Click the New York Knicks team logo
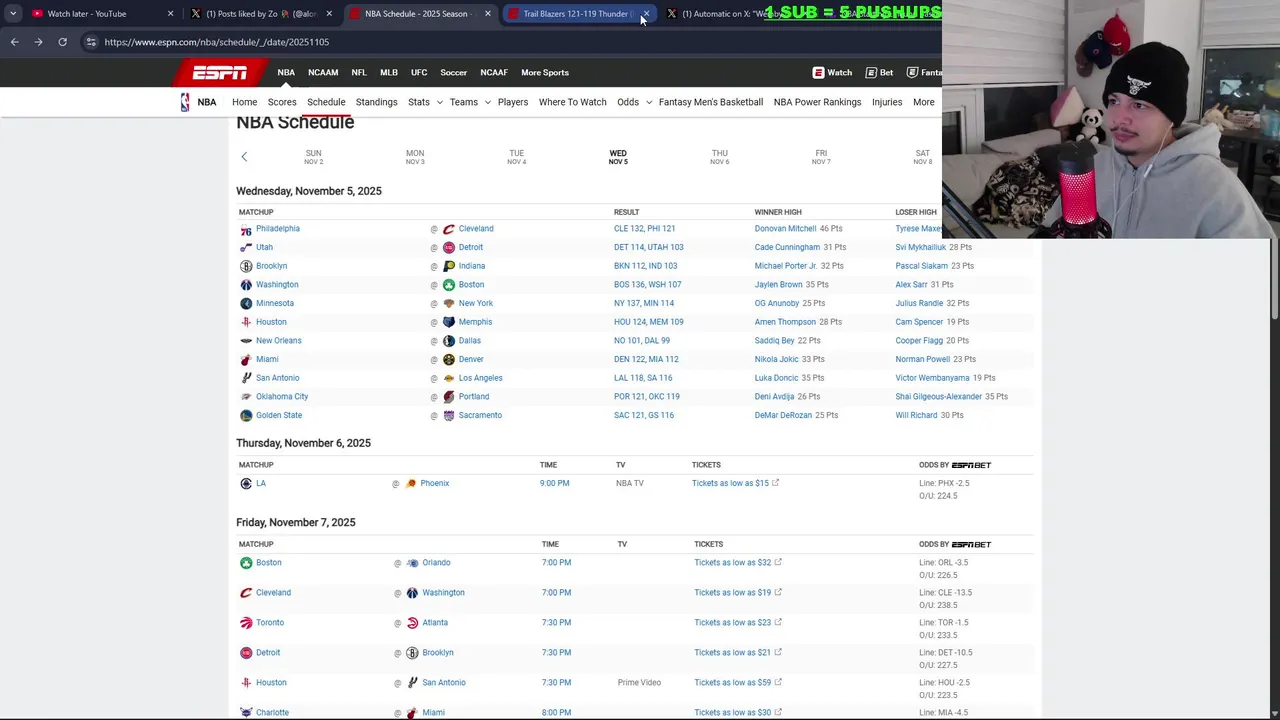Viewport: 1280px width, 720px height. [449, 303]
